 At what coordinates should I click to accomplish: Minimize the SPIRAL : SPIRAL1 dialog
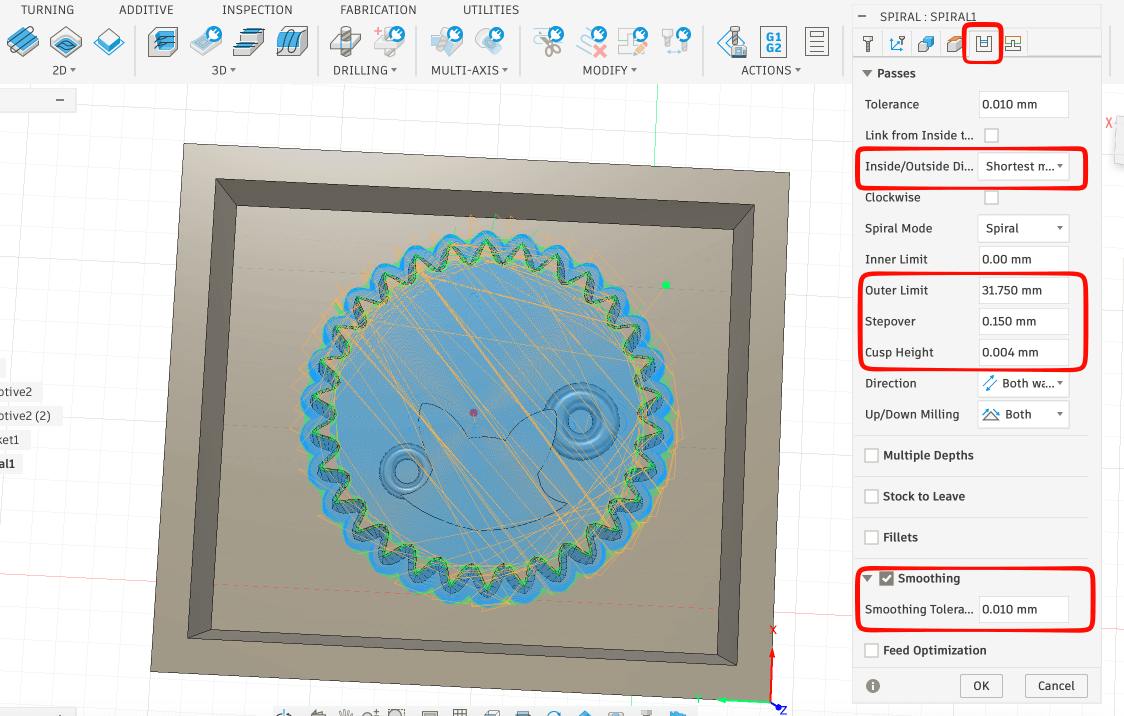coord(862,16)
